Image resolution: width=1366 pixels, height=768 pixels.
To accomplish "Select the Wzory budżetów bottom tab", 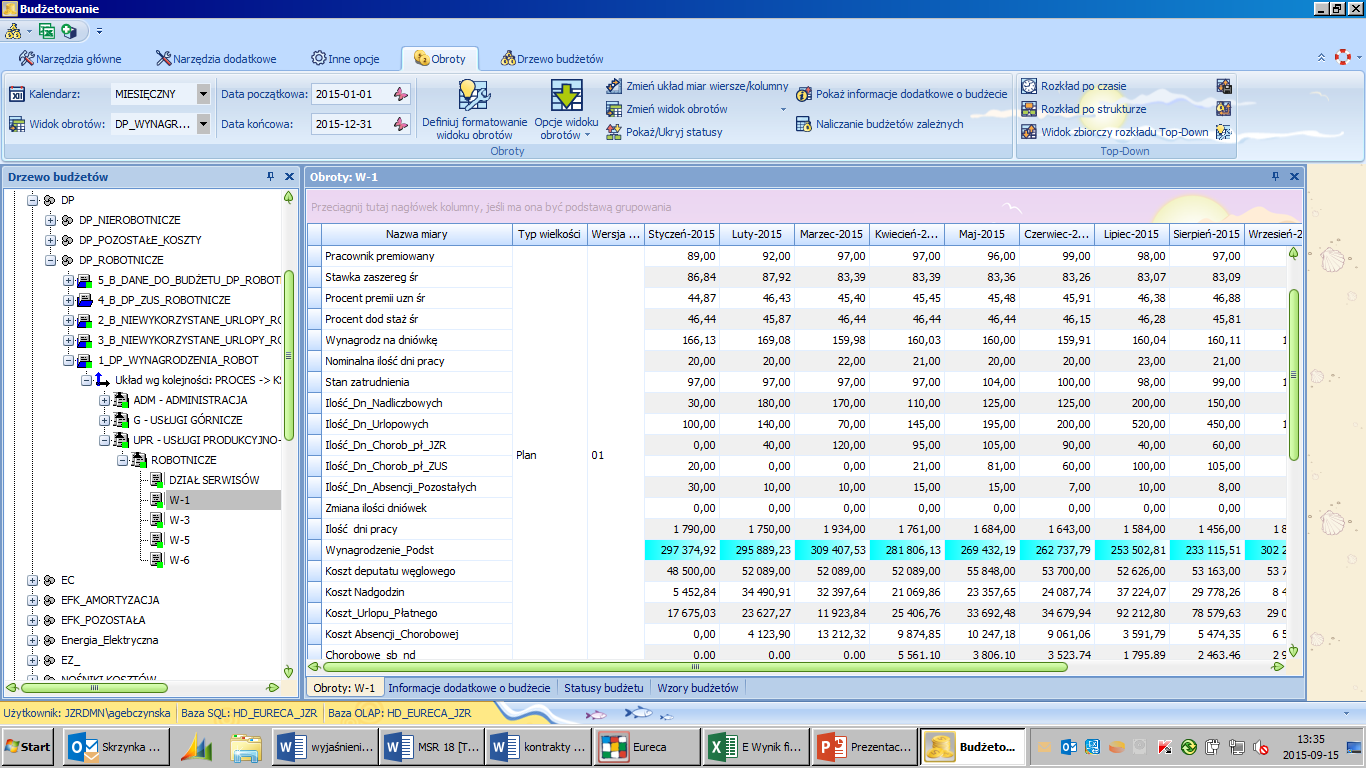I will click(697, 688).
